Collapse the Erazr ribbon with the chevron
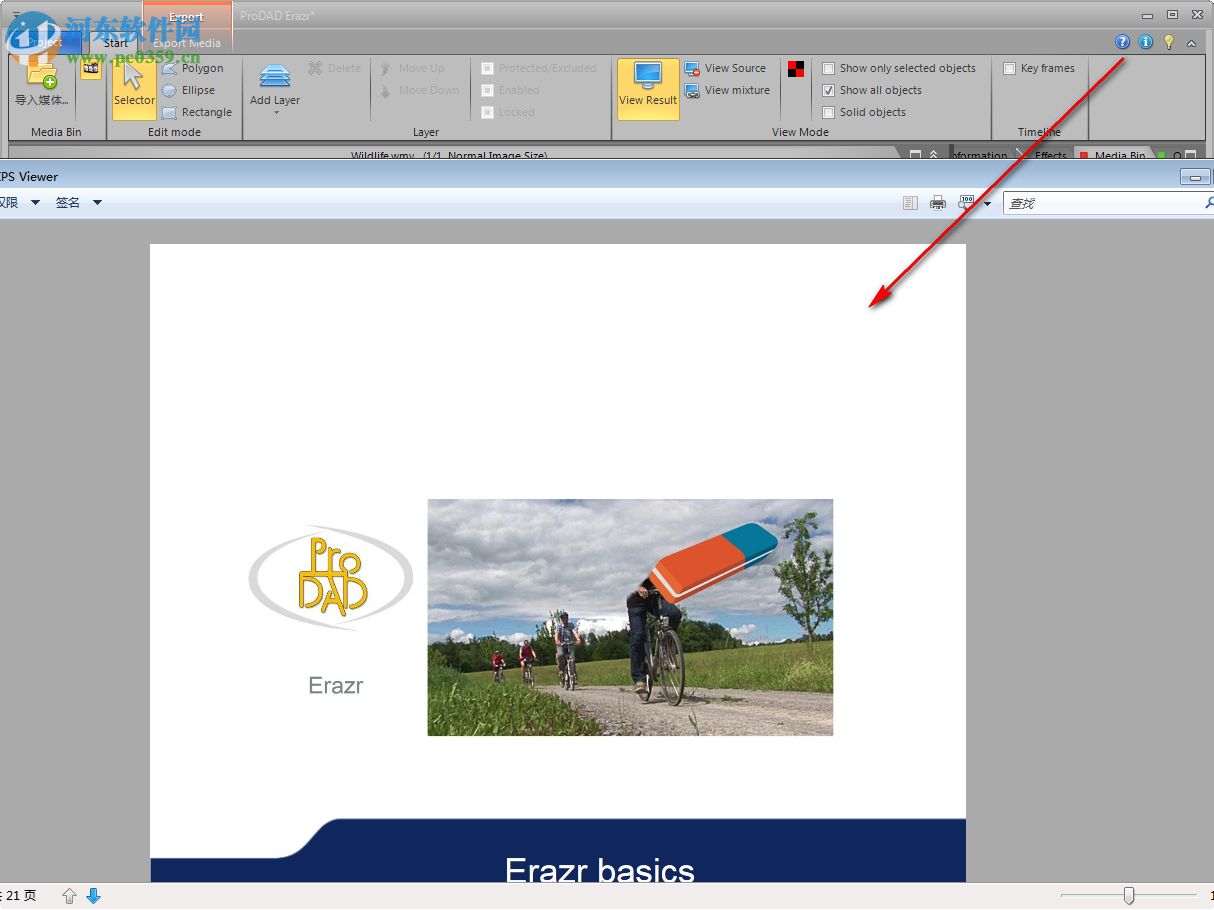 [x=1191, y=43]
